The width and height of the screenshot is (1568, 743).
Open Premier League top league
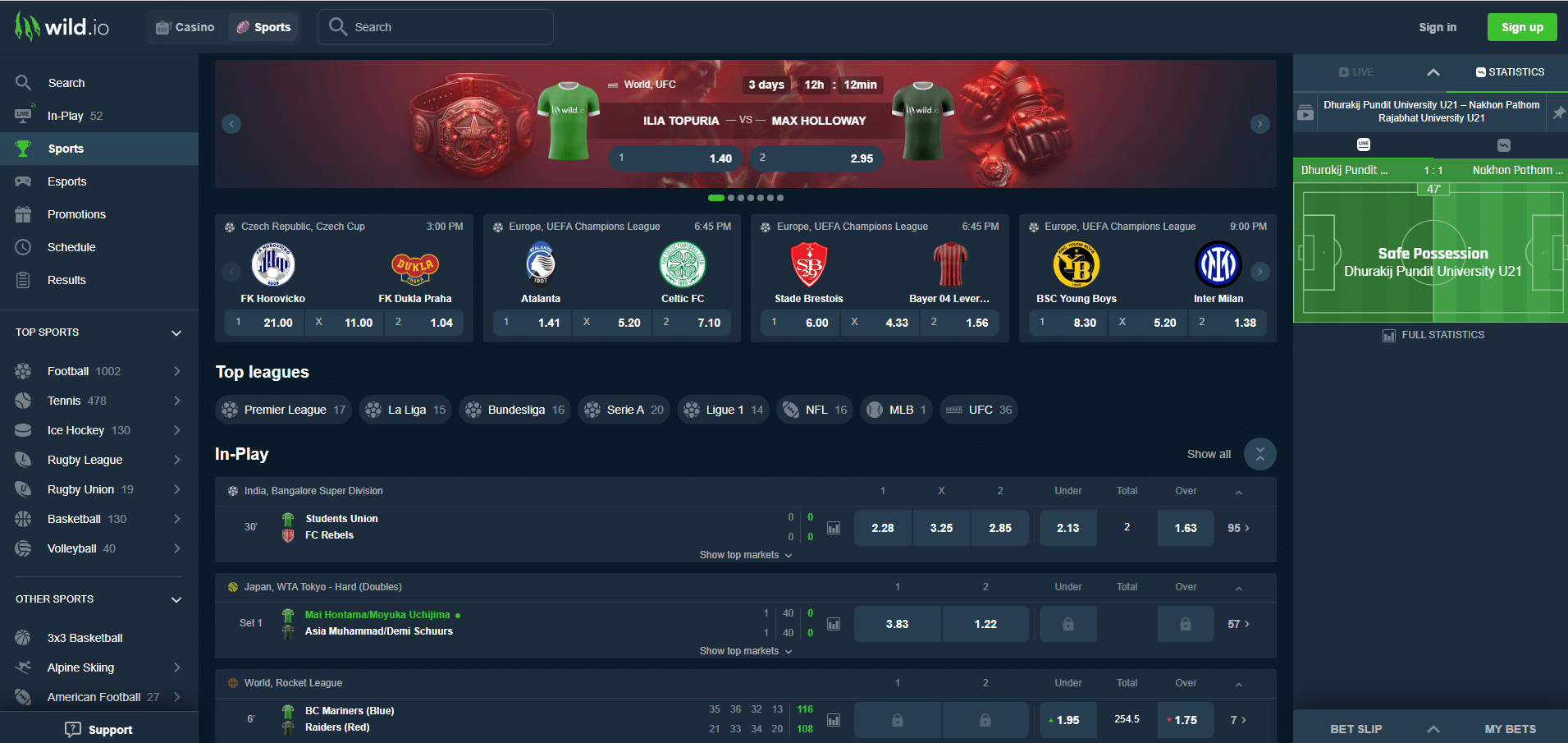(283, 410)
